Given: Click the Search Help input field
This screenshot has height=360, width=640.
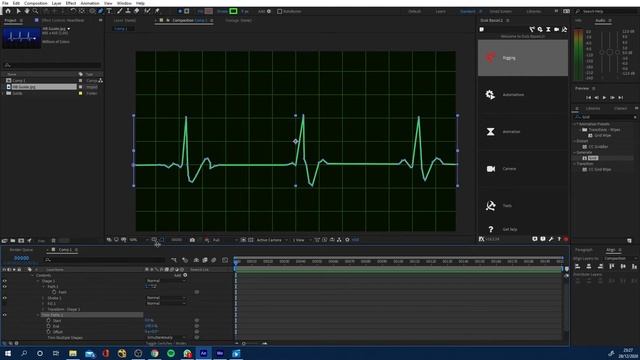Looking at the screenshot, I should [607, 11].
